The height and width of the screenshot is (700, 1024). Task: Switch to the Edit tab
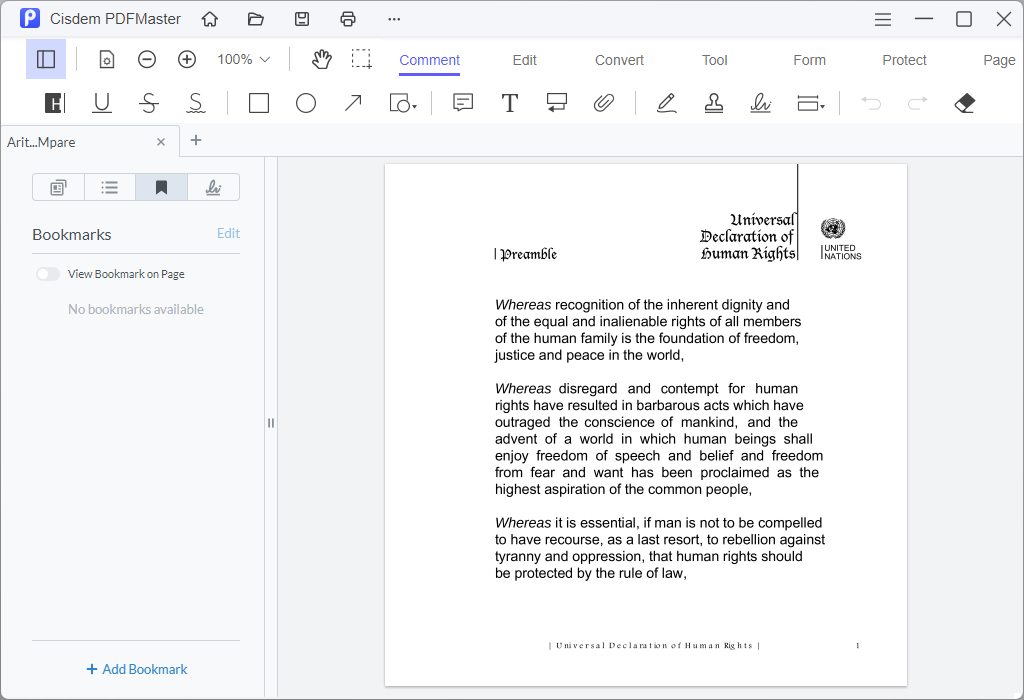tap(524, 59)
